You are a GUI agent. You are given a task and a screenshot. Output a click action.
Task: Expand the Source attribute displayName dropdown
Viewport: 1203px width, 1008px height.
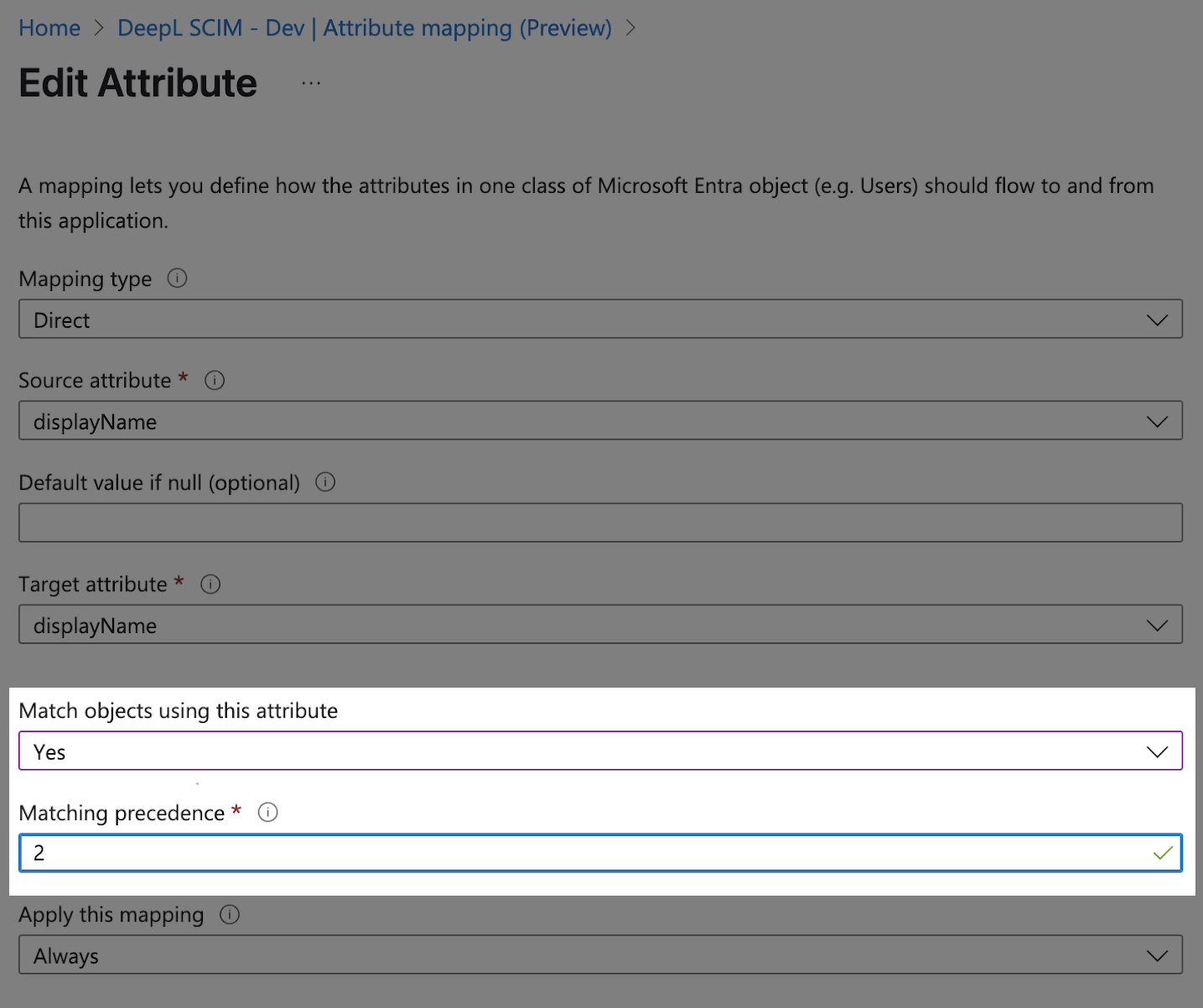click(1158, 420)
